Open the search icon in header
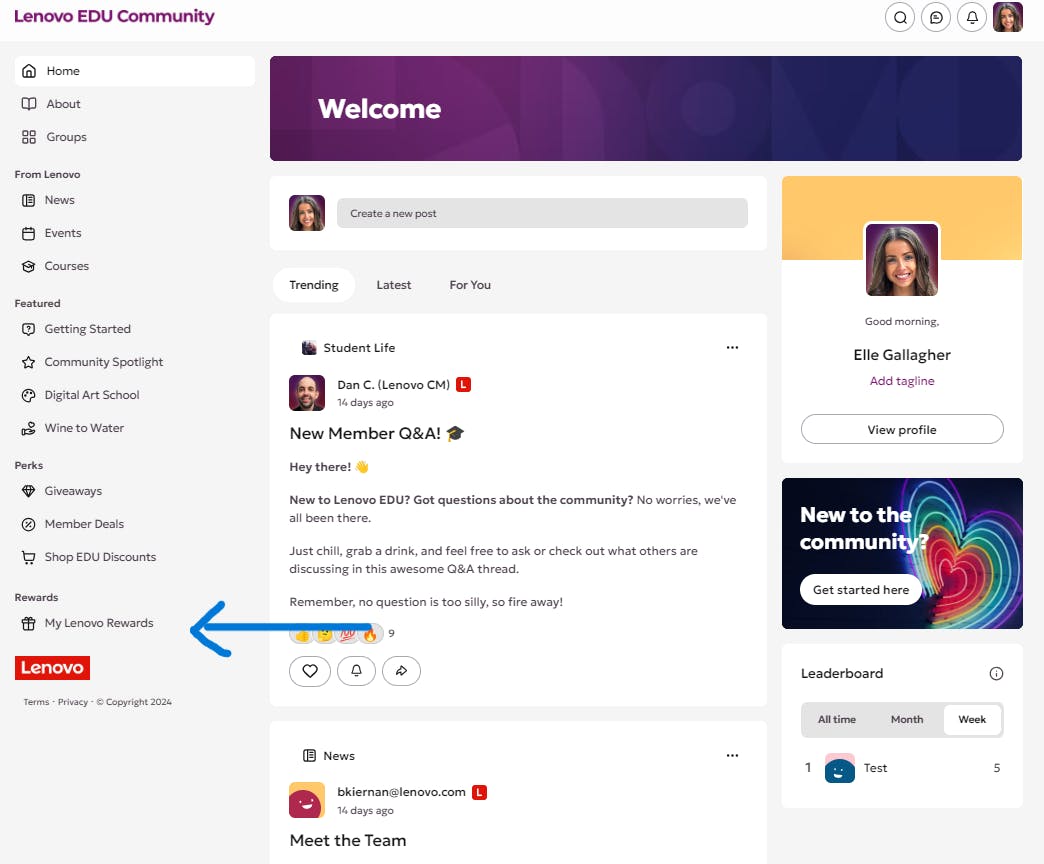 pyautogui.click(x=900, y=17)
